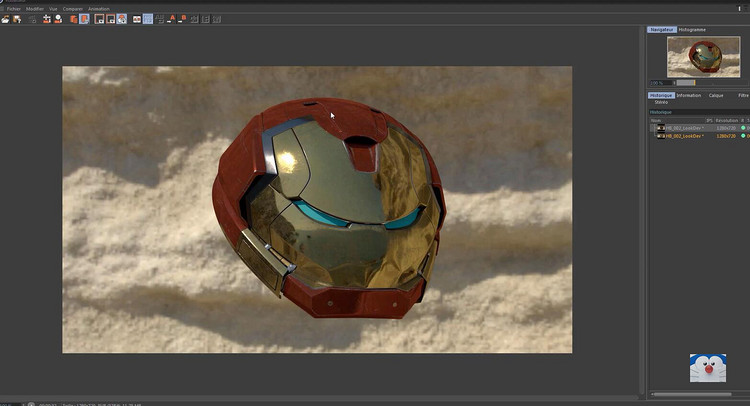The image size is (750, 406).
Task: Open the Animation menu
Action: (99, 9)
